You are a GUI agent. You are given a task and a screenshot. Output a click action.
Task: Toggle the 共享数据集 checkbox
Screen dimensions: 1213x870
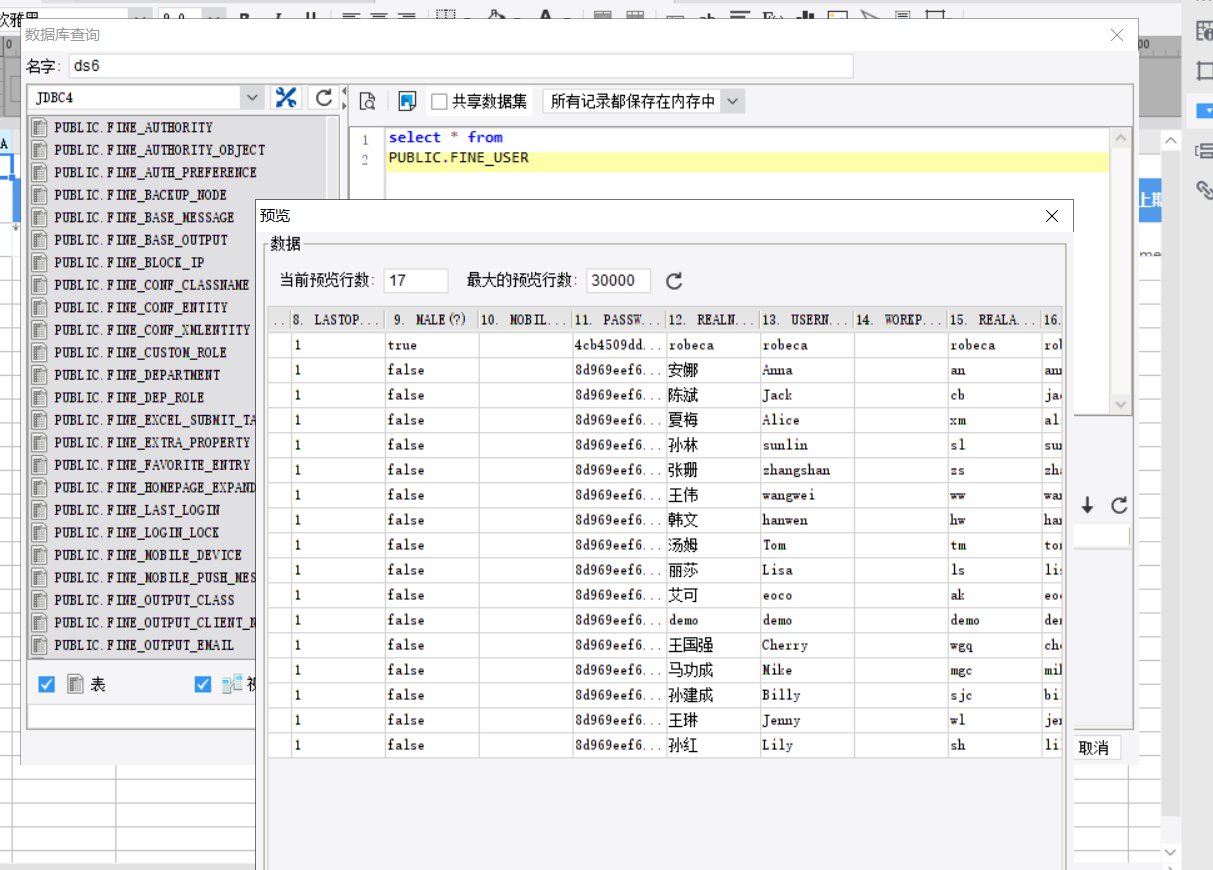(439, 102)
